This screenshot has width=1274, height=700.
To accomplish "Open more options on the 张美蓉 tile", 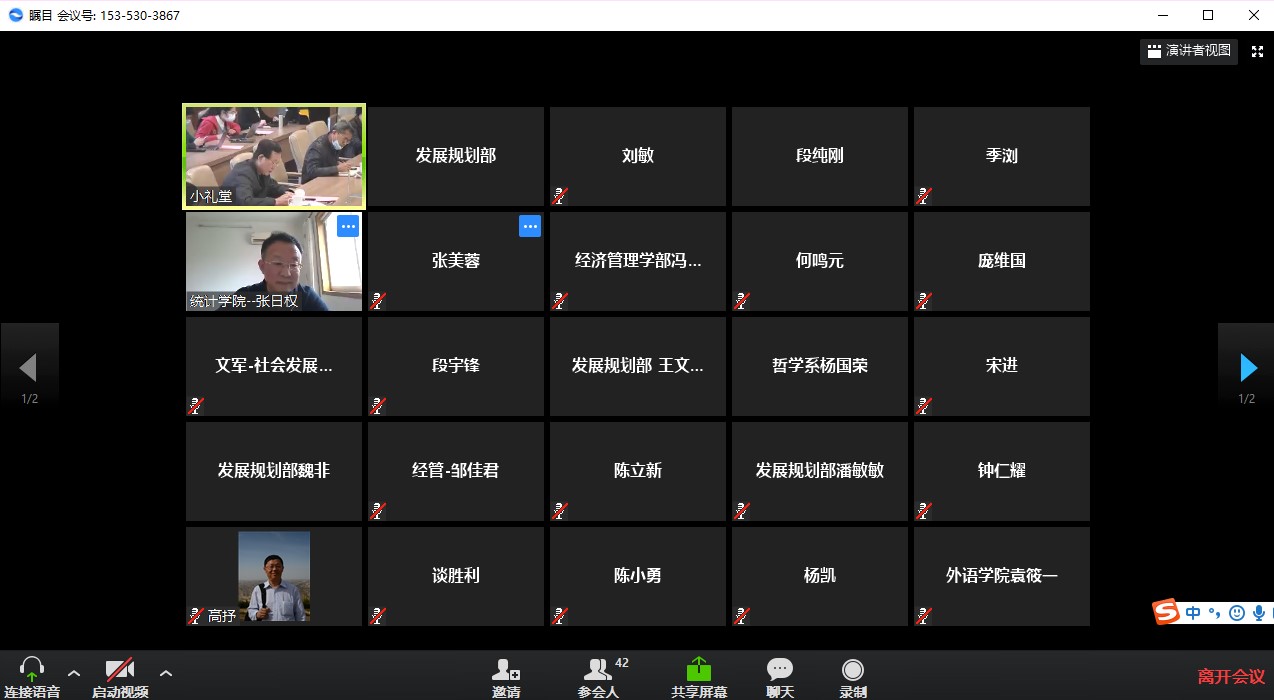I will tap(529, 227).
